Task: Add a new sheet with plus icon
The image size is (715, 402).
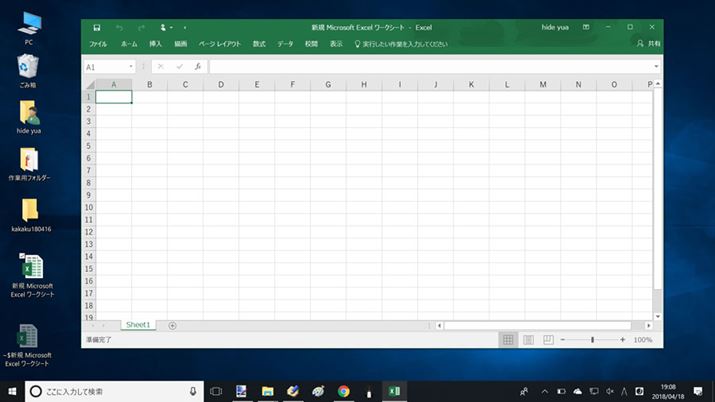Action: point(172,325)
